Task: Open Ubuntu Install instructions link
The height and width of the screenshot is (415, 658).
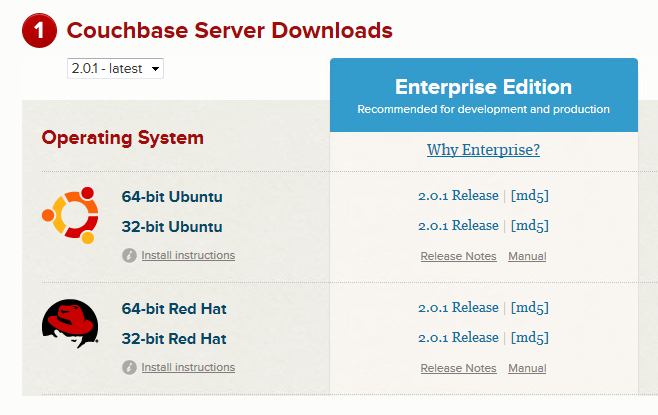Action: 188,255
